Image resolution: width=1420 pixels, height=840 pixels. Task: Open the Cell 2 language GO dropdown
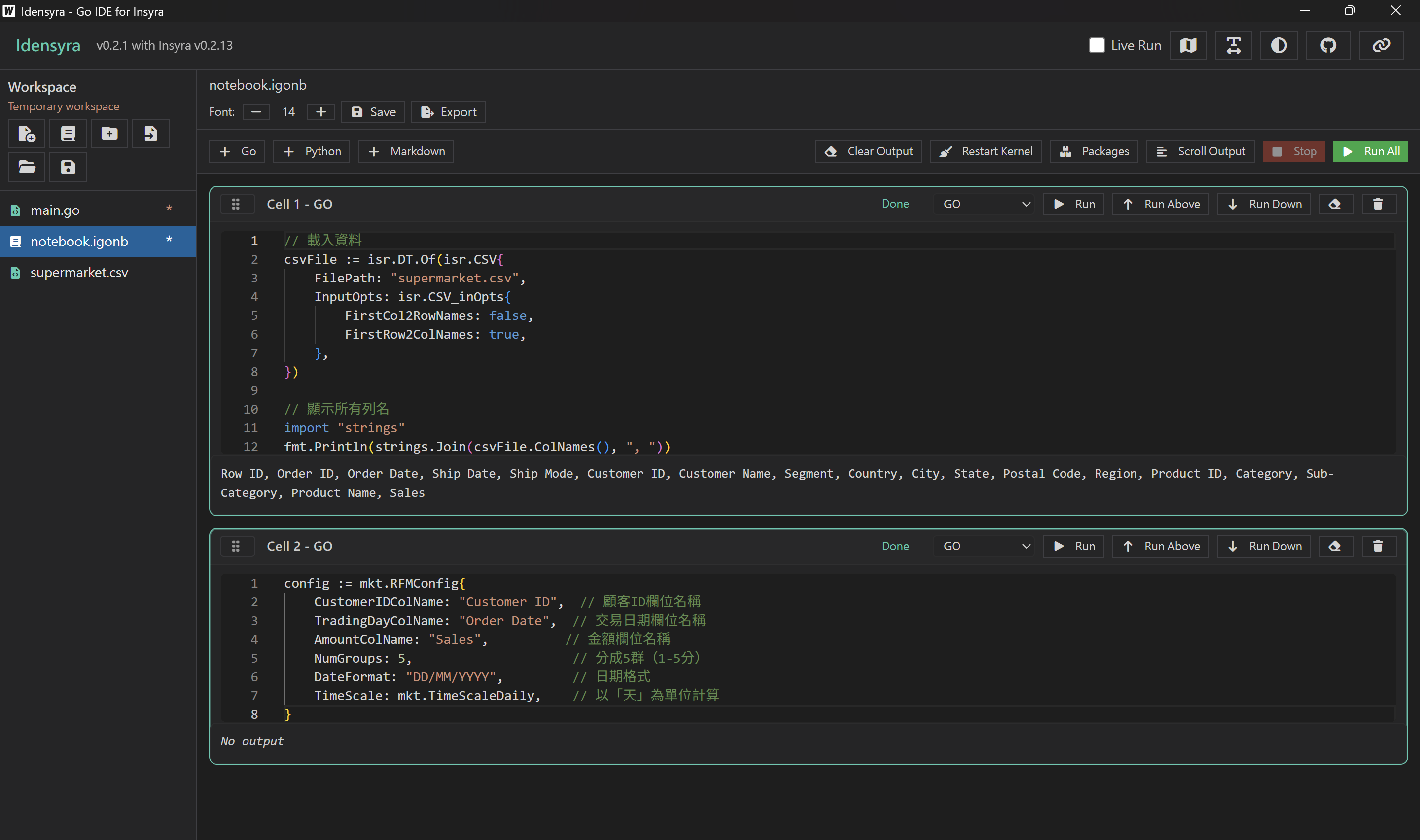pos(985,546)
